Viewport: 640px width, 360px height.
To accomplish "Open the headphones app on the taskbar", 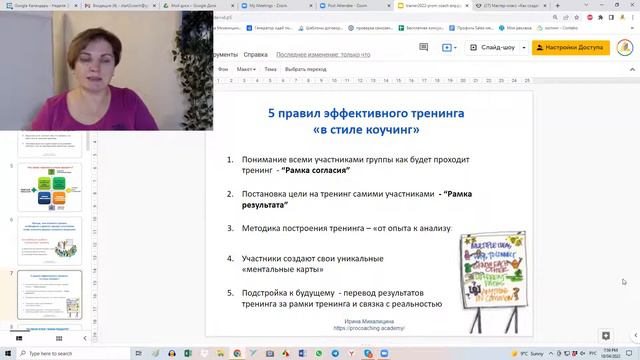I will [x=171, y=353].
